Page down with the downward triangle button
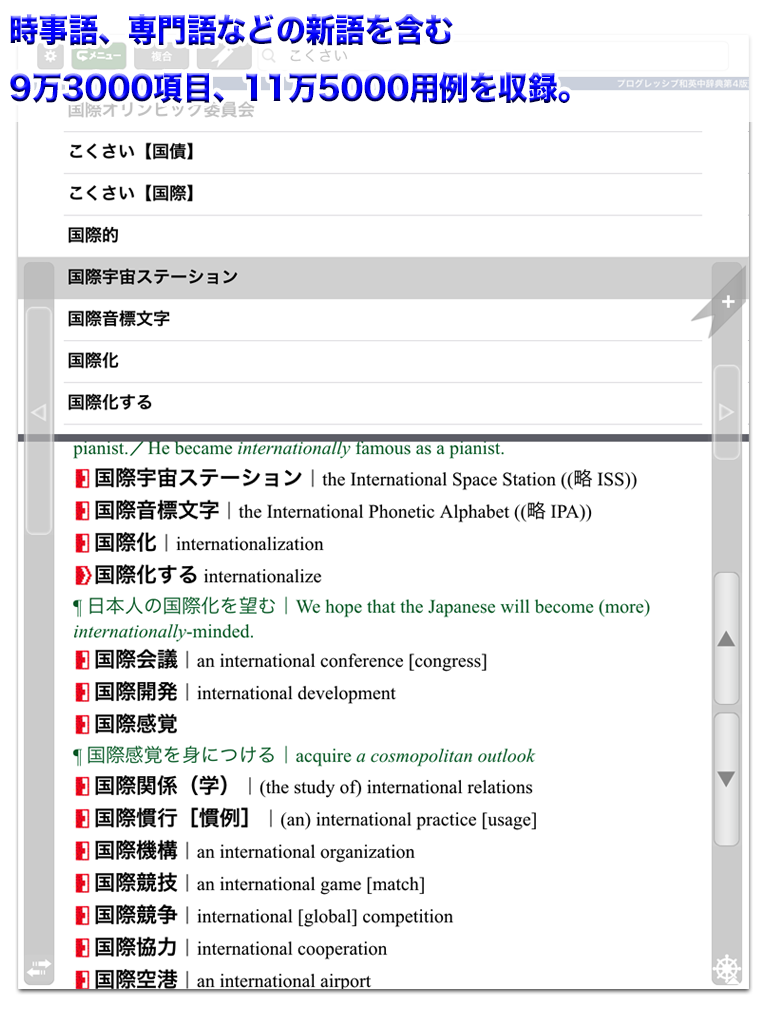The image size is (768, 1024). point(727,779)
